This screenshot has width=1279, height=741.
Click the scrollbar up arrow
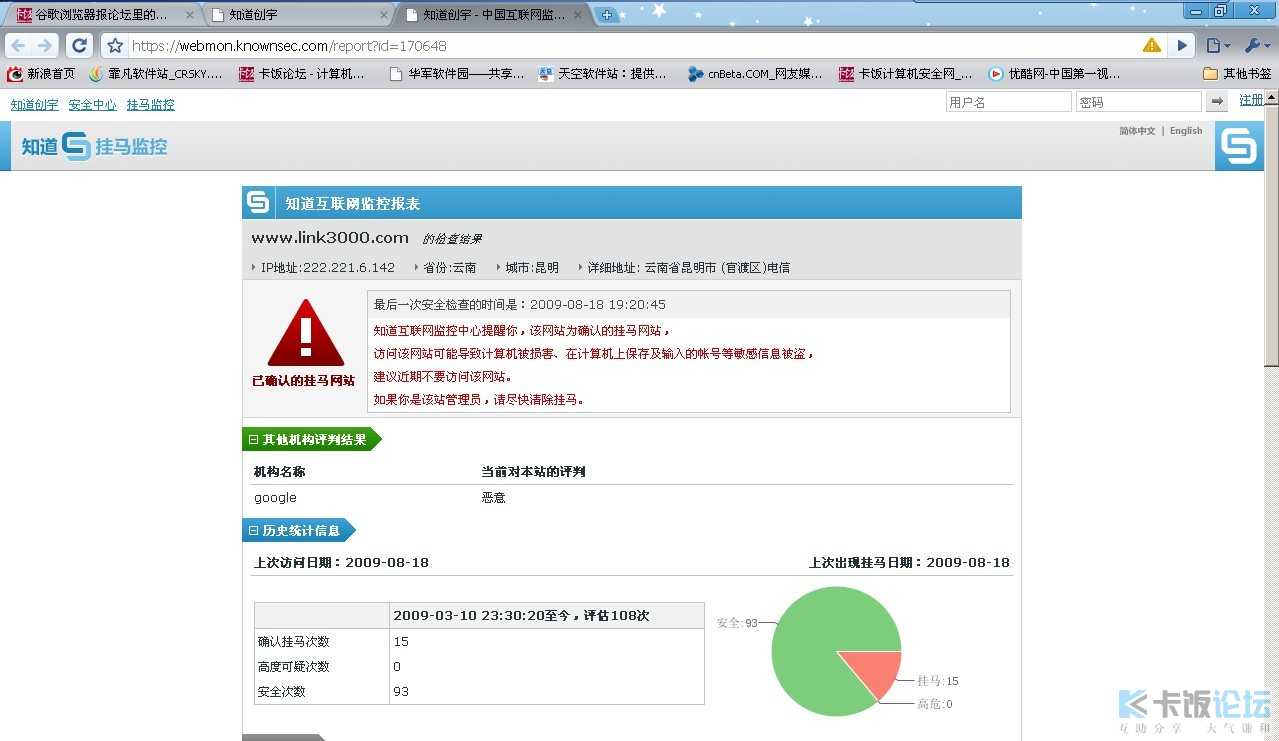coord(1271,96)
